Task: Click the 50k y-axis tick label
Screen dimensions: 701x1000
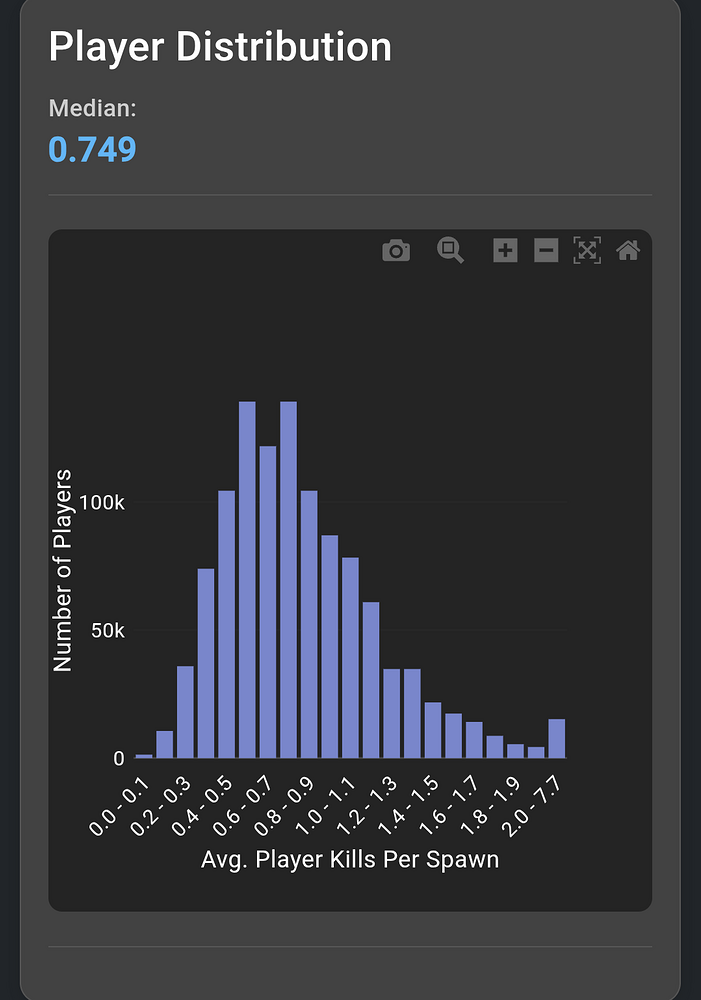Action: pyautogui.click(x=109, y=631)
